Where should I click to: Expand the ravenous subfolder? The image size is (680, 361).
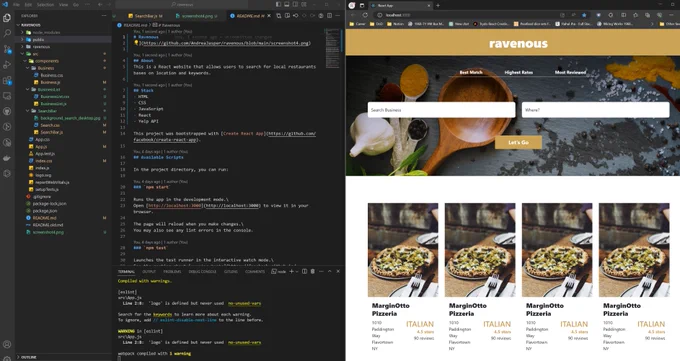(23, 46)
